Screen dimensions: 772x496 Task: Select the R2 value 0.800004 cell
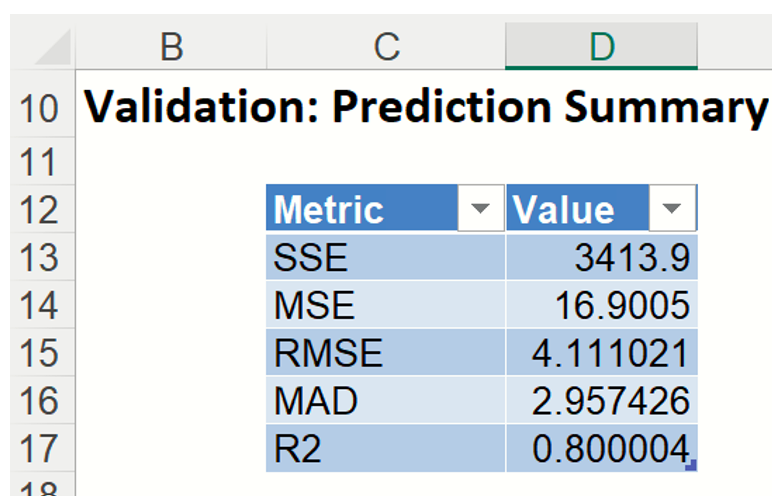601,449
